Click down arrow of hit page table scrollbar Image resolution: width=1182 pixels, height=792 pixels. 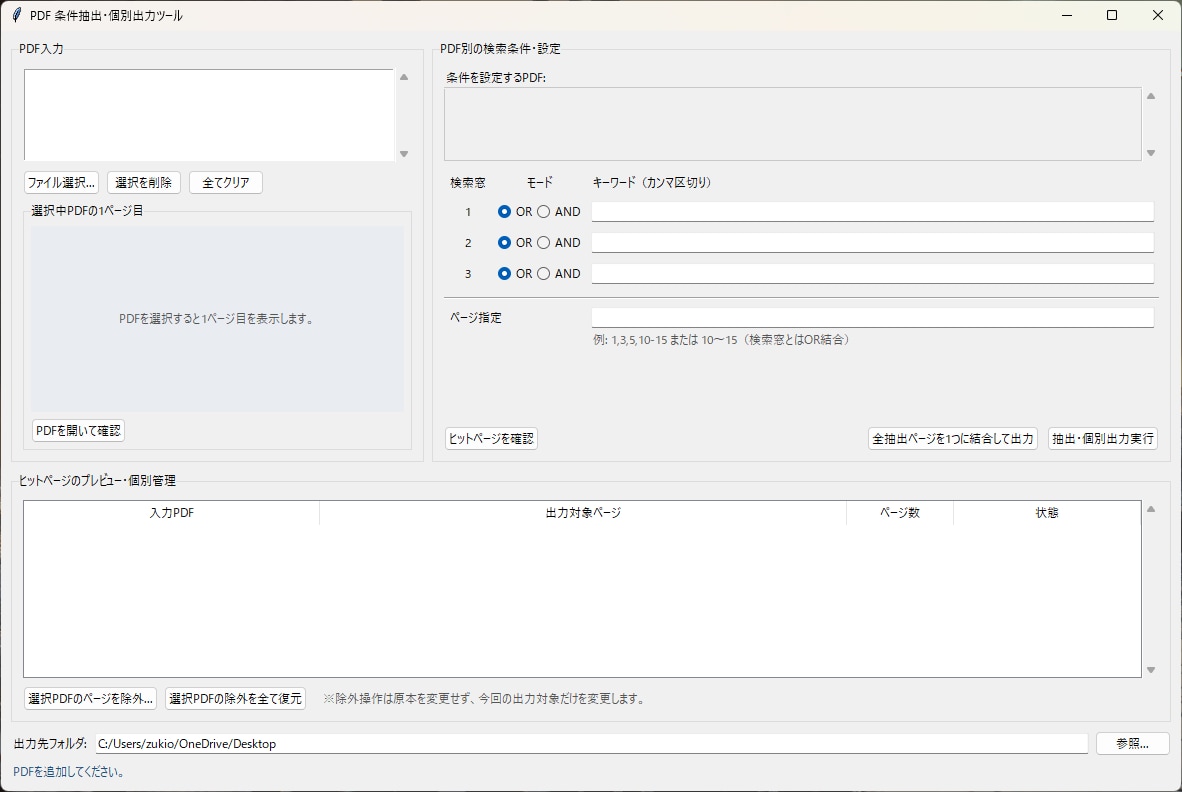point(1151,670)
